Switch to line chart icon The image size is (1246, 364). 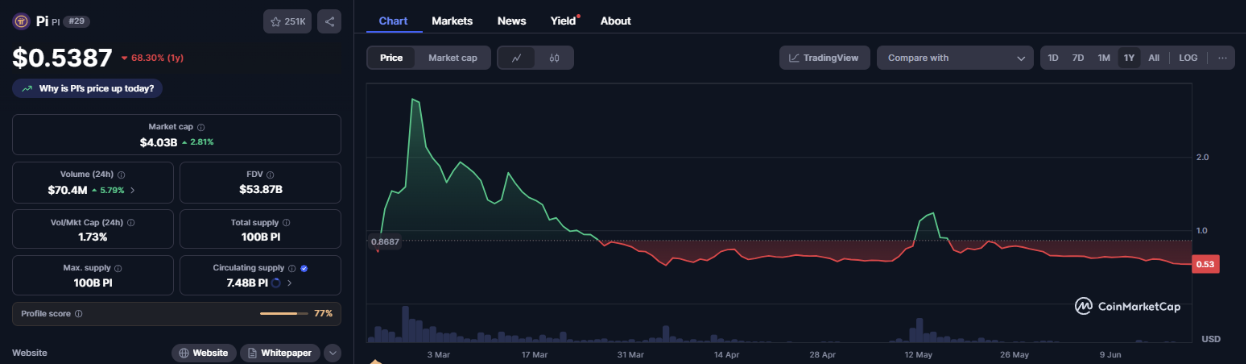point(516,58)
